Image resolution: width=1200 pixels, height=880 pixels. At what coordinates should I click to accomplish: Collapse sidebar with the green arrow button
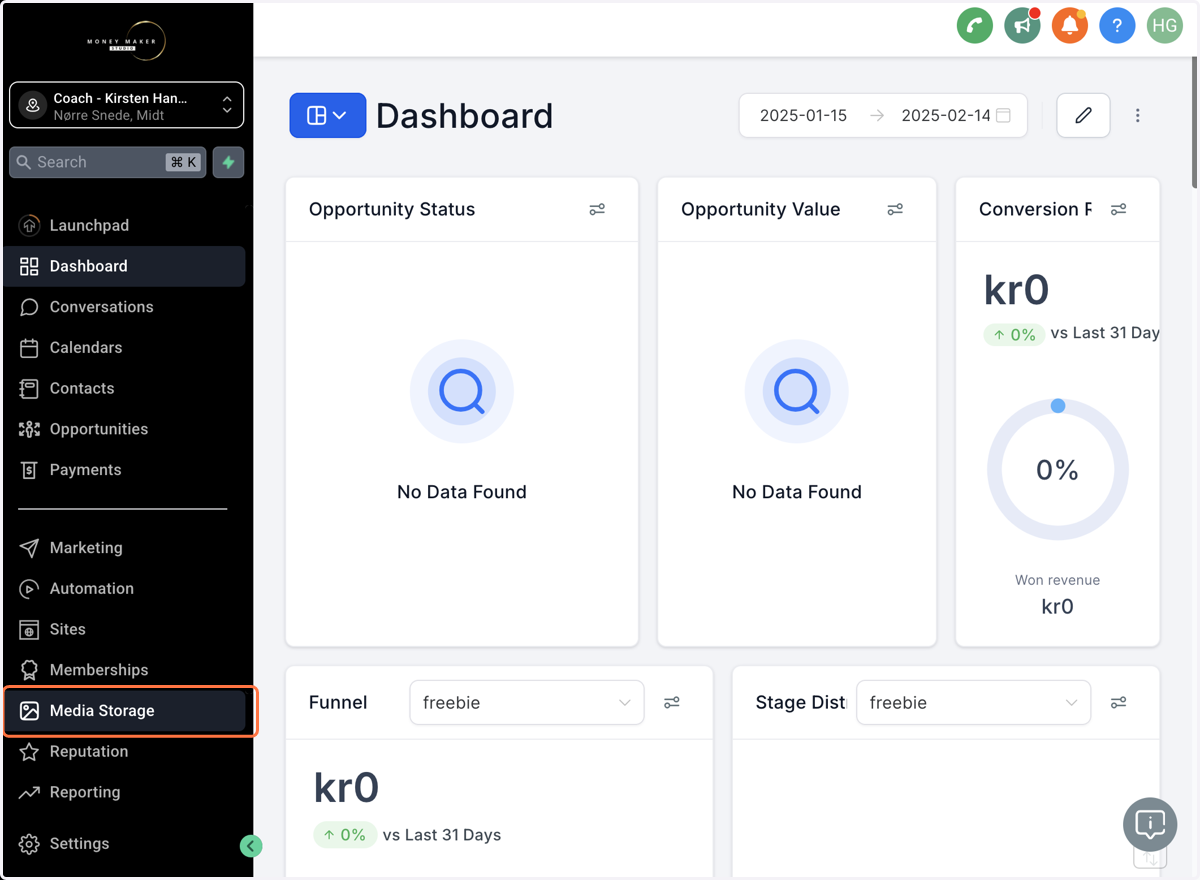pos(251,846)
